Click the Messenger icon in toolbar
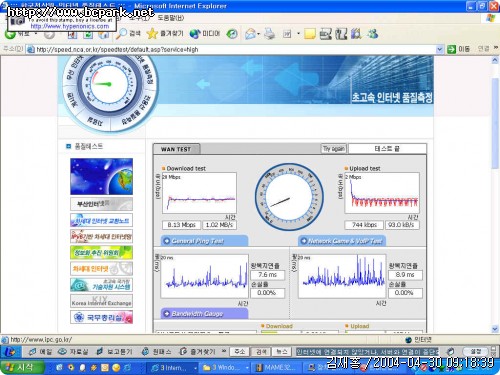The height and width of the screenshot is (375, 500). 373,33
